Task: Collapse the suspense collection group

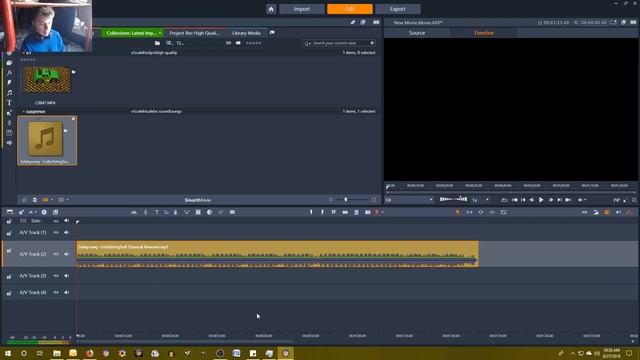Action: (x=23, y=111)
